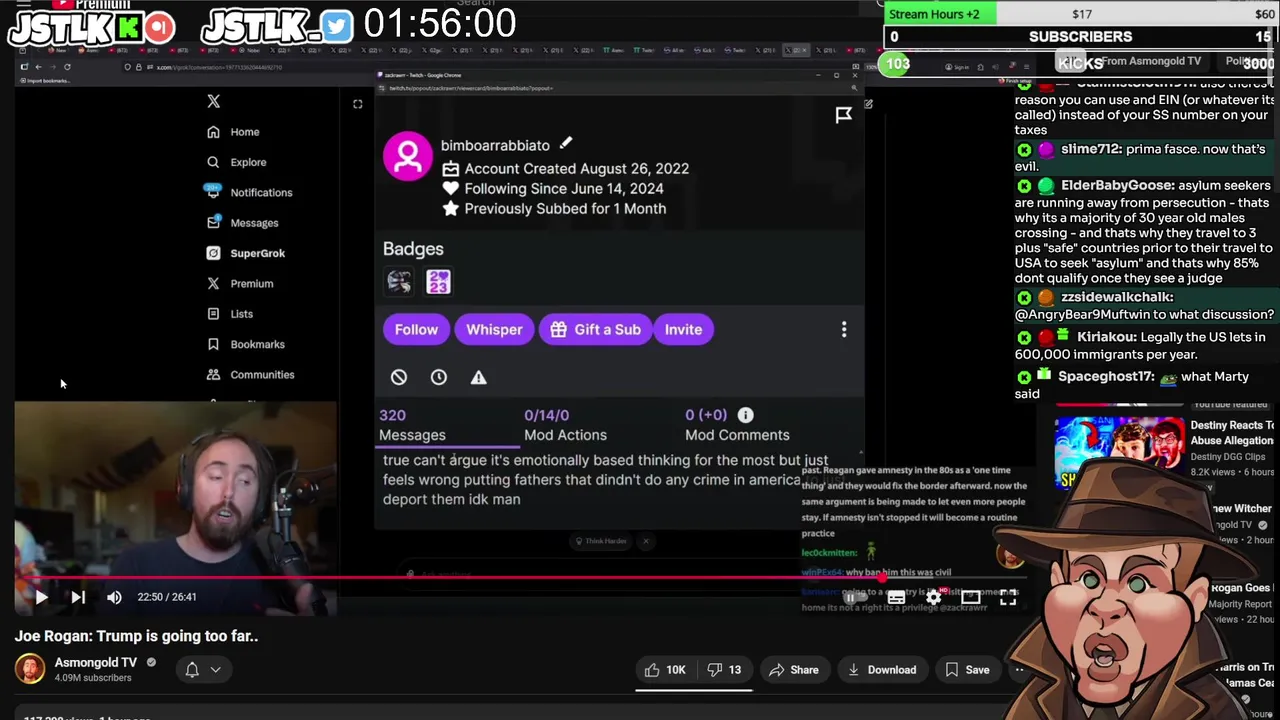Click the pink user avatar on viewer card
The image size is (1280, 720).
point(408,156)
